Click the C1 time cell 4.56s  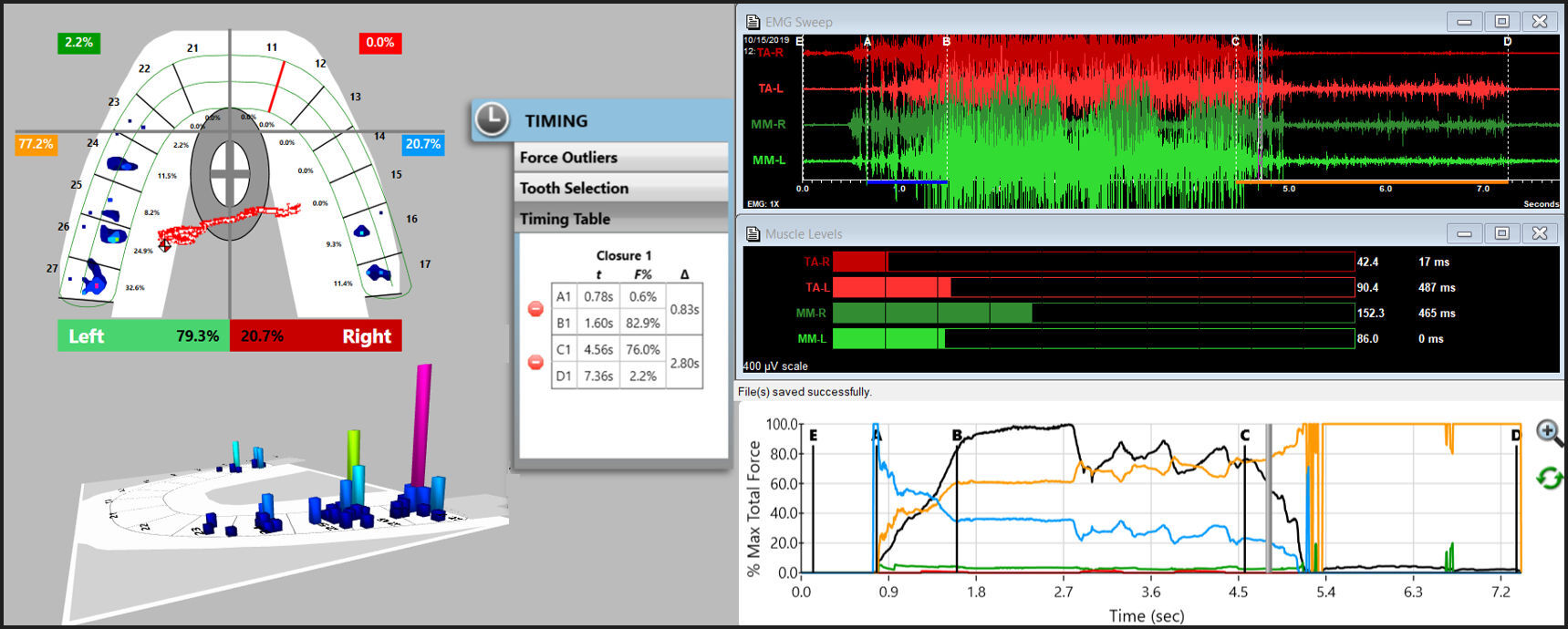point(598,349)
